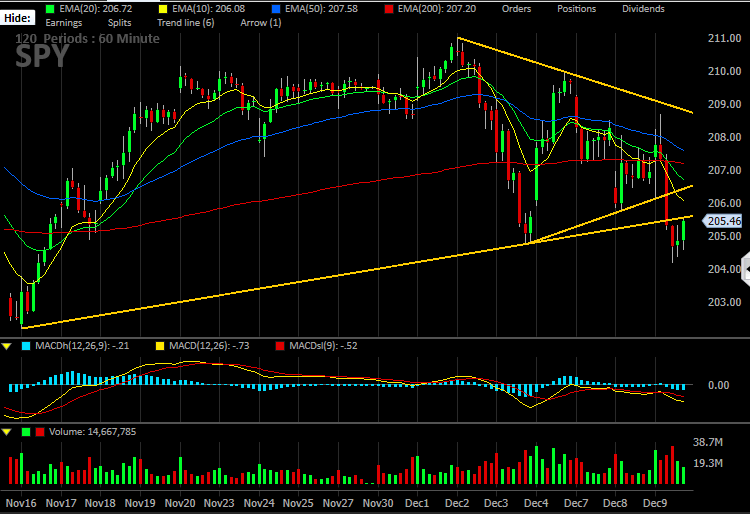Hide Orders on the chart
This screenshot has width=750, height=514.
516,9
